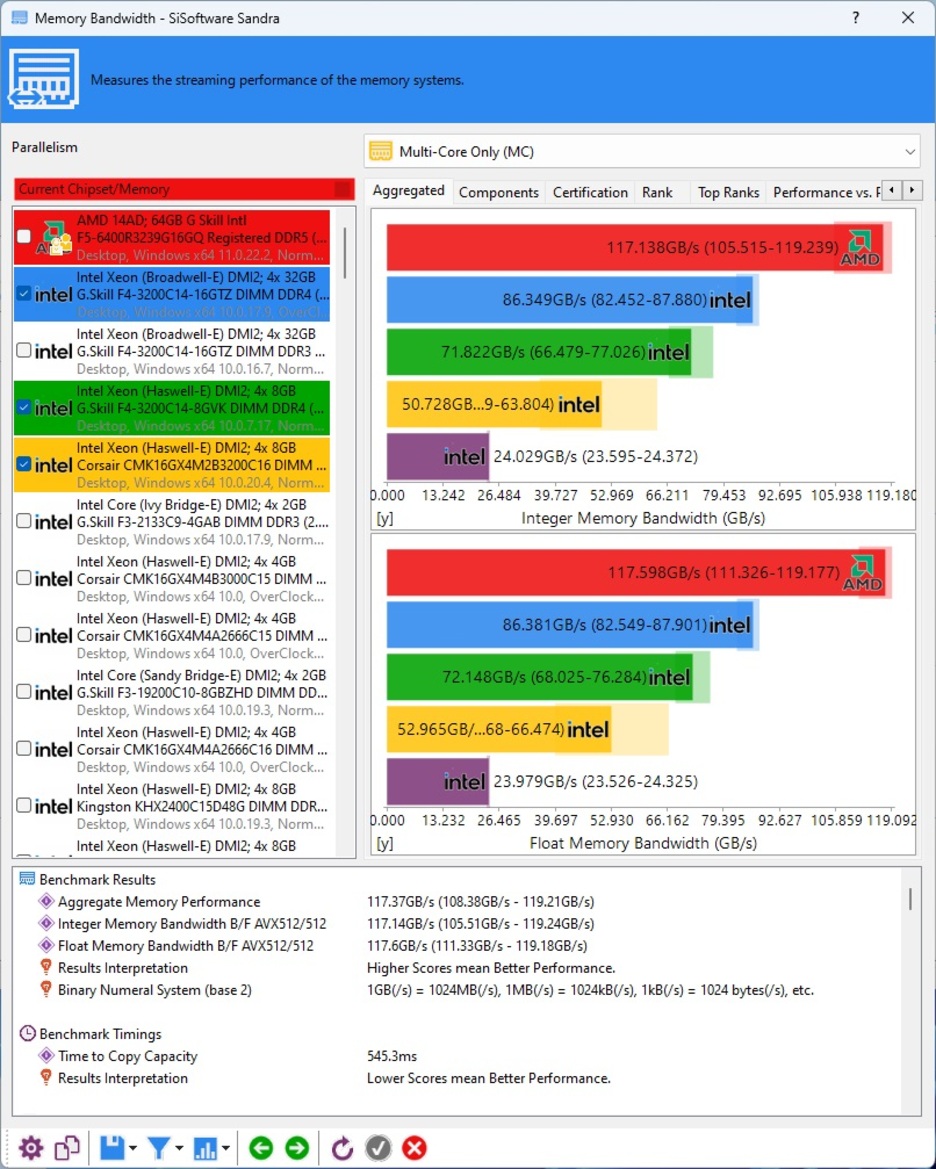
Task: Uncheck Broadwell-E F4-3200C14-16GTZ DDR4 blue entry
Action: [24, 293]
